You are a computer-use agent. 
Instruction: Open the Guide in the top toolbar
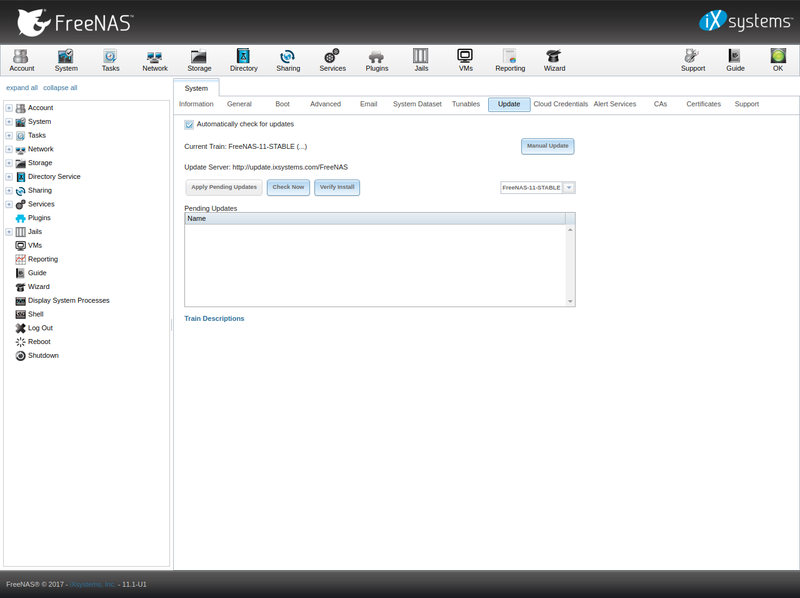(x=735, y=60)
